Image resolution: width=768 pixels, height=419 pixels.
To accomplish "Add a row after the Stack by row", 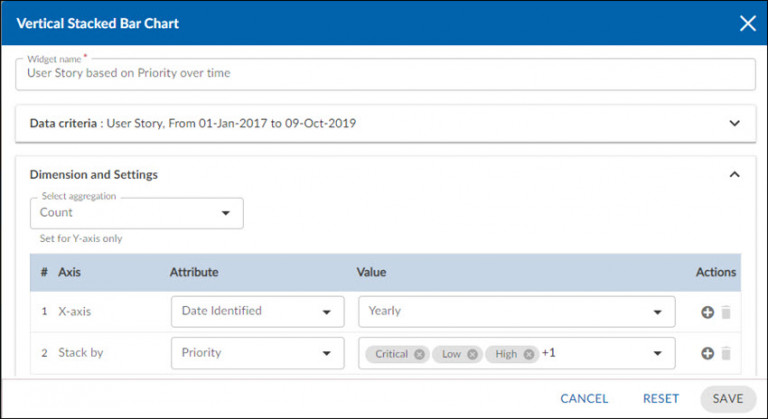I will pos(707,353).
